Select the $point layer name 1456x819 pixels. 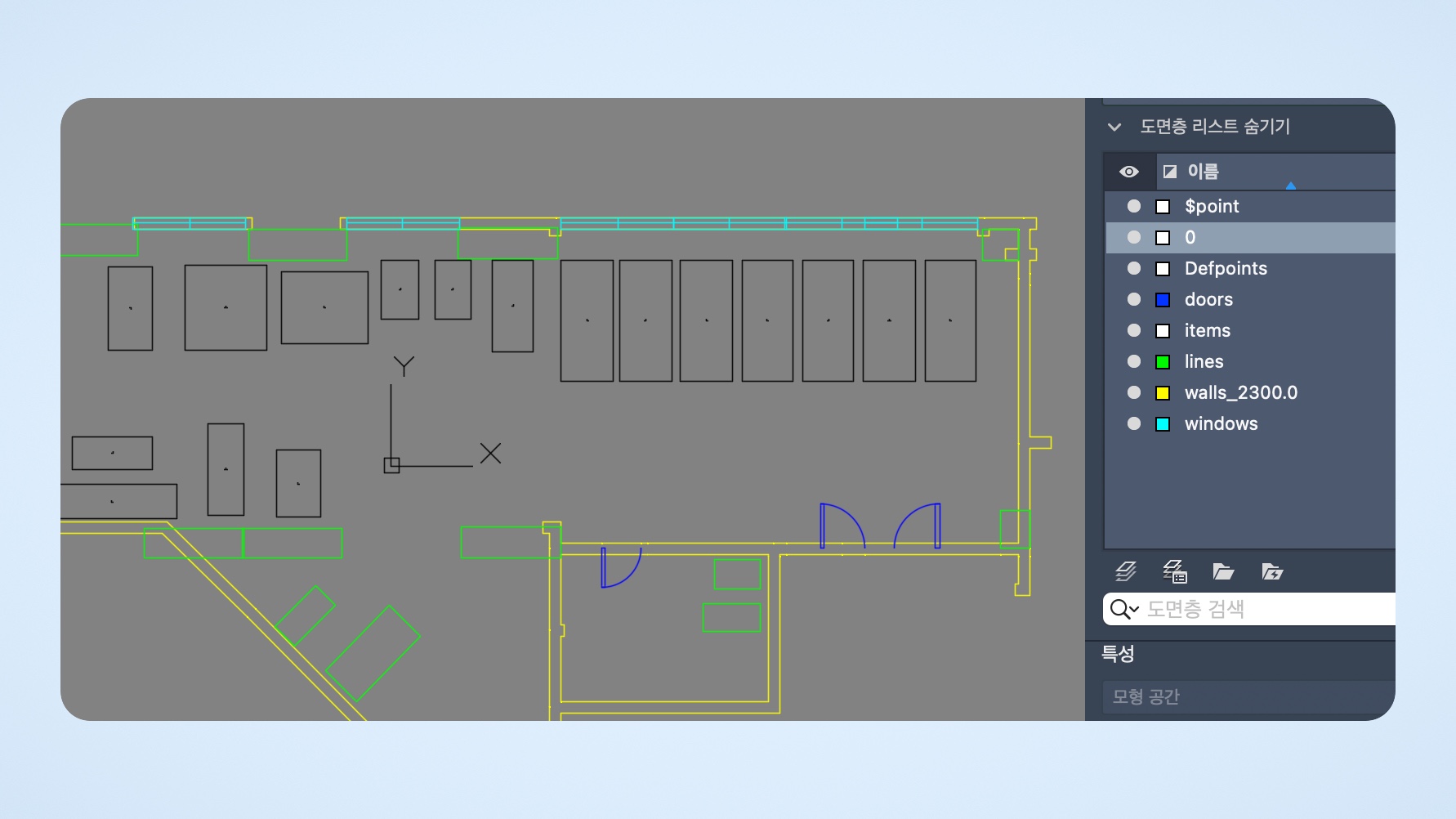click(1212, 206)
